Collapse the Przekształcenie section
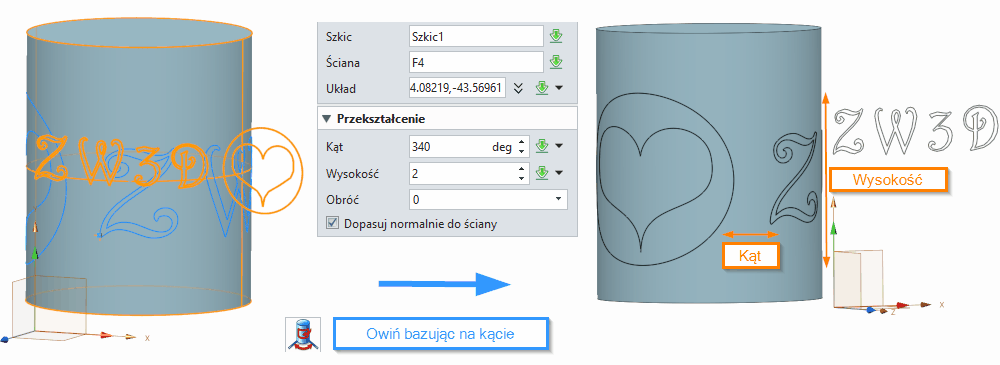 [x=327, y=119]
